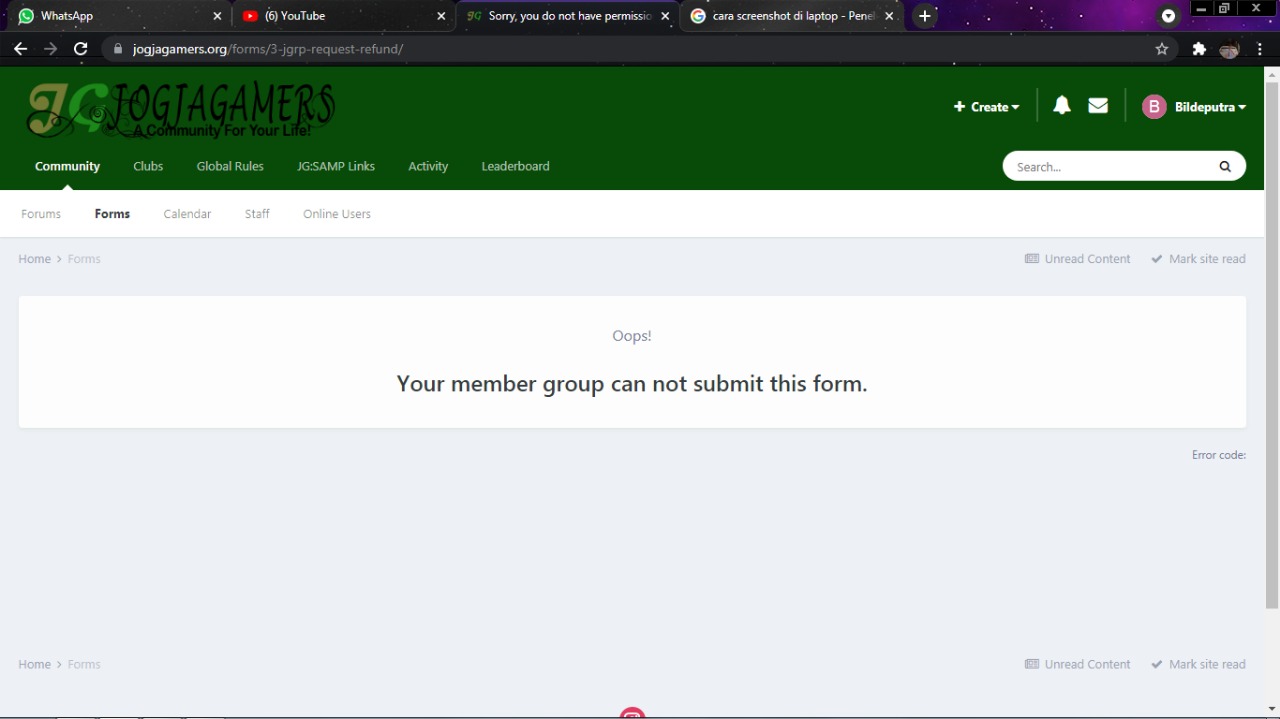Click the JogjaGamers site logo
Screen dimensions: 1280x719
pyautogui.click(x=181, y=110)
